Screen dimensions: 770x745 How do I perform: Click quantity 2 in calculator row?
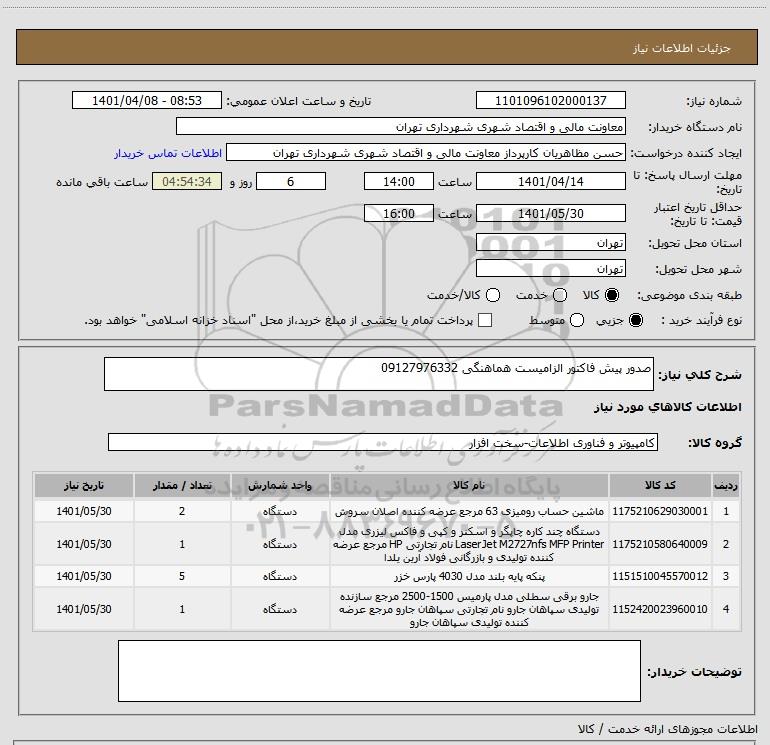182,511
